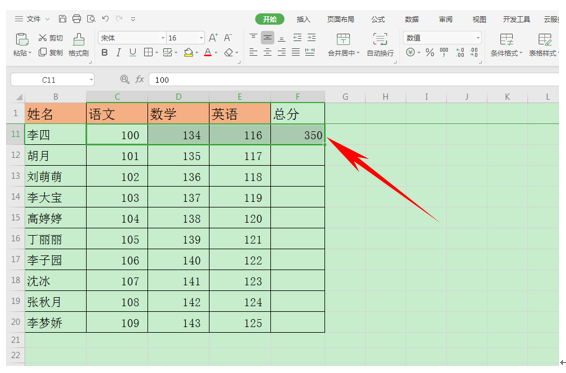The width and height of the screenshot is (566, 373).
Task: Click the undo arrow in quick access
Action: click(x=105, y=19)
